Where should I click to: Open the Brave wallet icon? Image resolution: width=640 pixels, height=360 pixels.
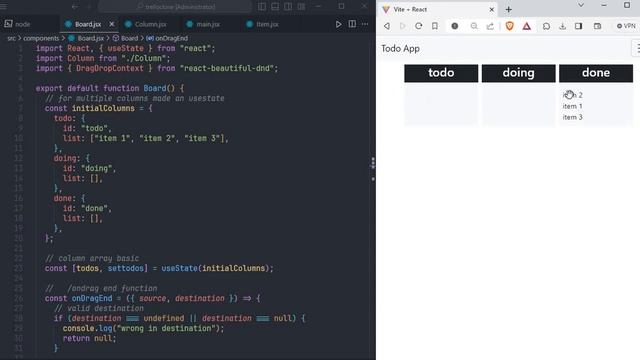tap(598, 26)
